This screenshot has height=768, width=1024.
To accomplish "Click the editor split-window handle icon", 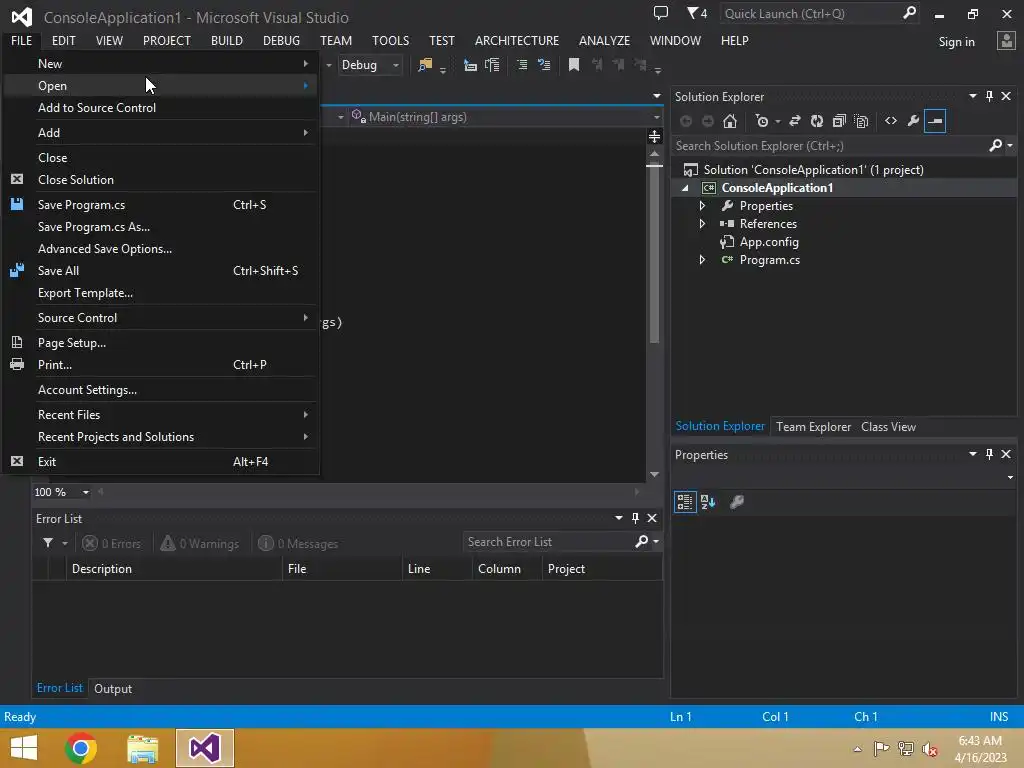I will point(654,136).
